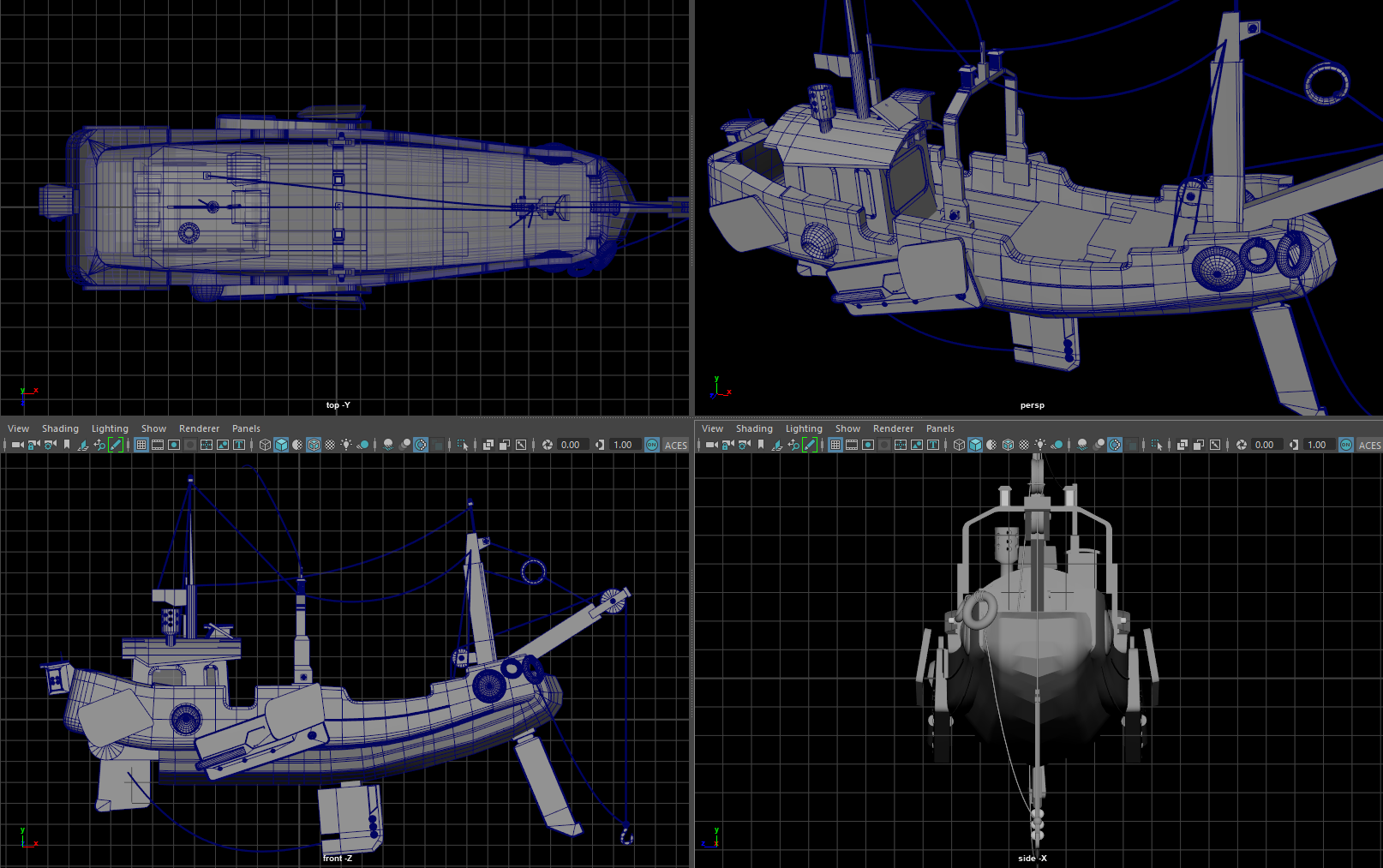This screenshot has width=1383, height=868.
Task: Toggle X-Ray Active Components in front panel
Action: coord(505,445)
